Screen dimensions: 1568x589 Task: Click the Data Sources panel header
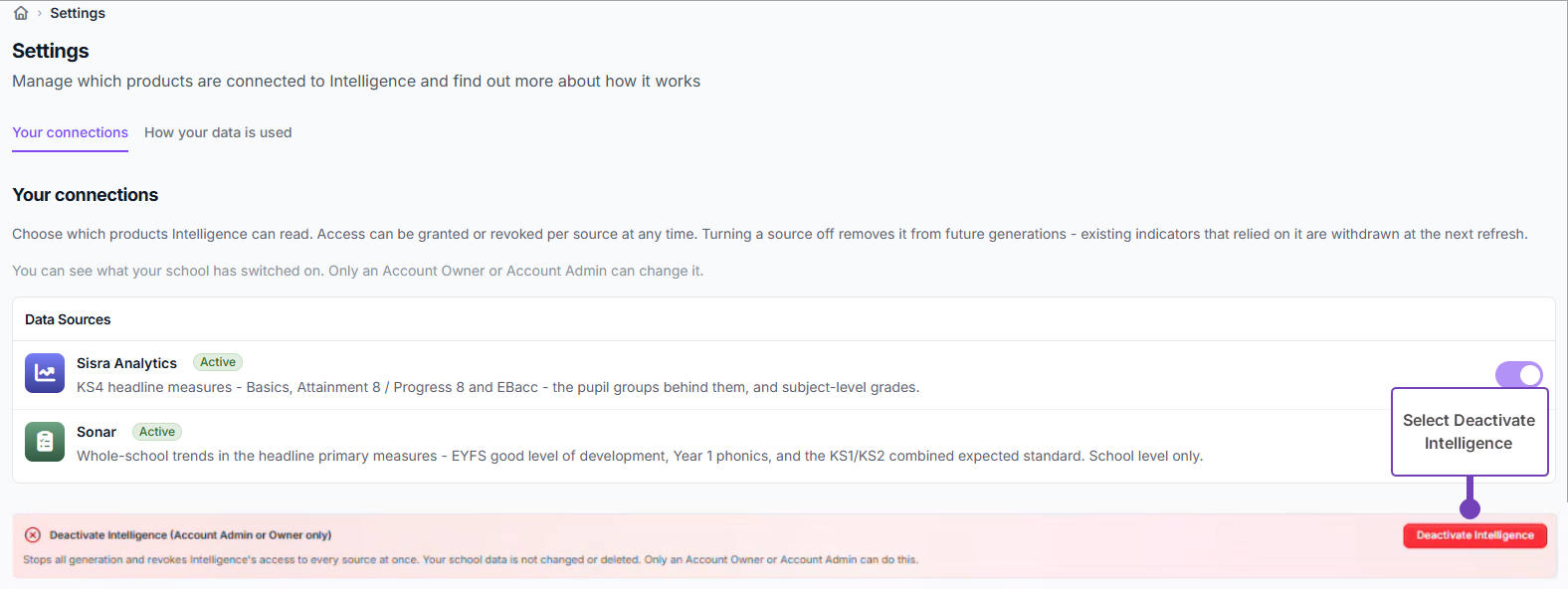[784, 319]
